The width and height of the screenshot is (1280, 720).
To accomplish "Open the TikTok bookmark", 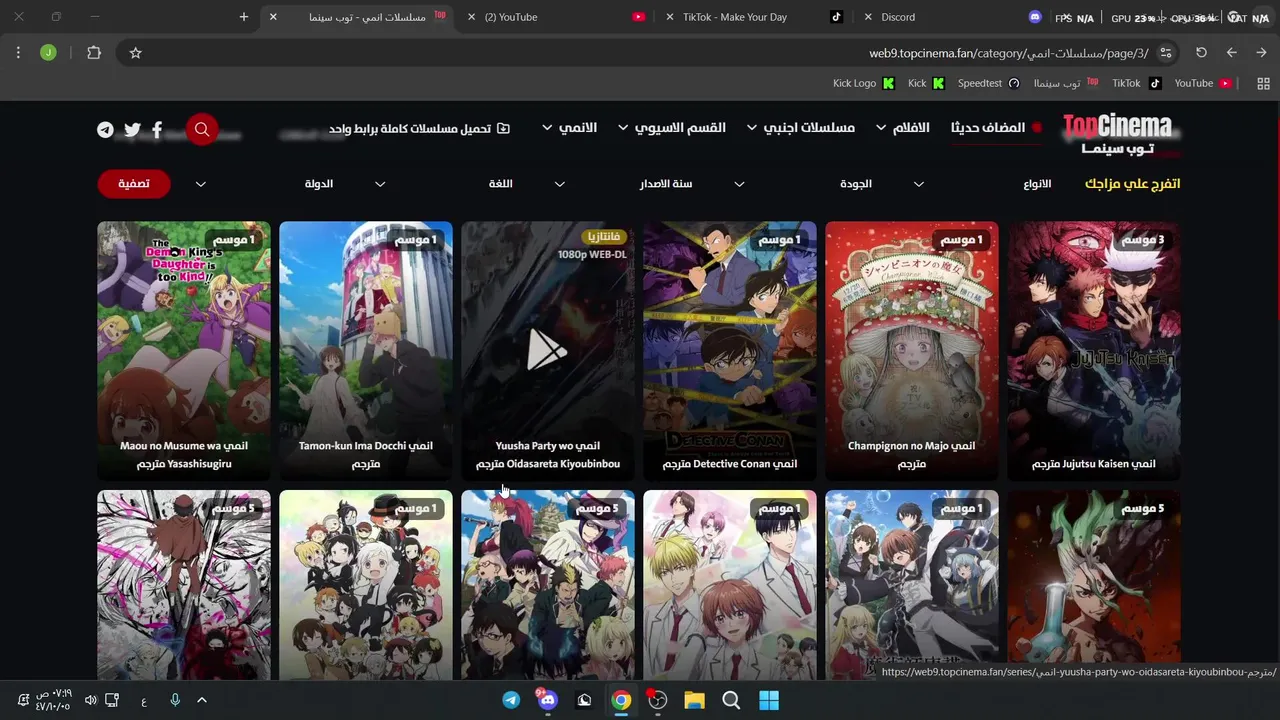I will [1137, 83].
